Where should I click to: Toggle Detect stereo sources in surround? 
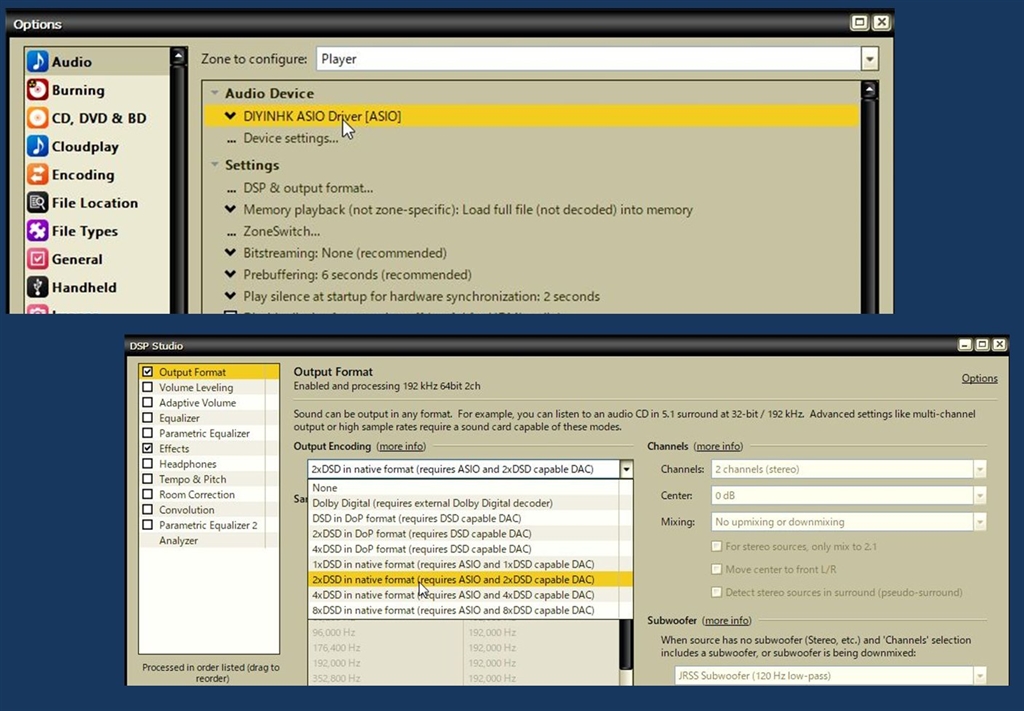[716, 592]
